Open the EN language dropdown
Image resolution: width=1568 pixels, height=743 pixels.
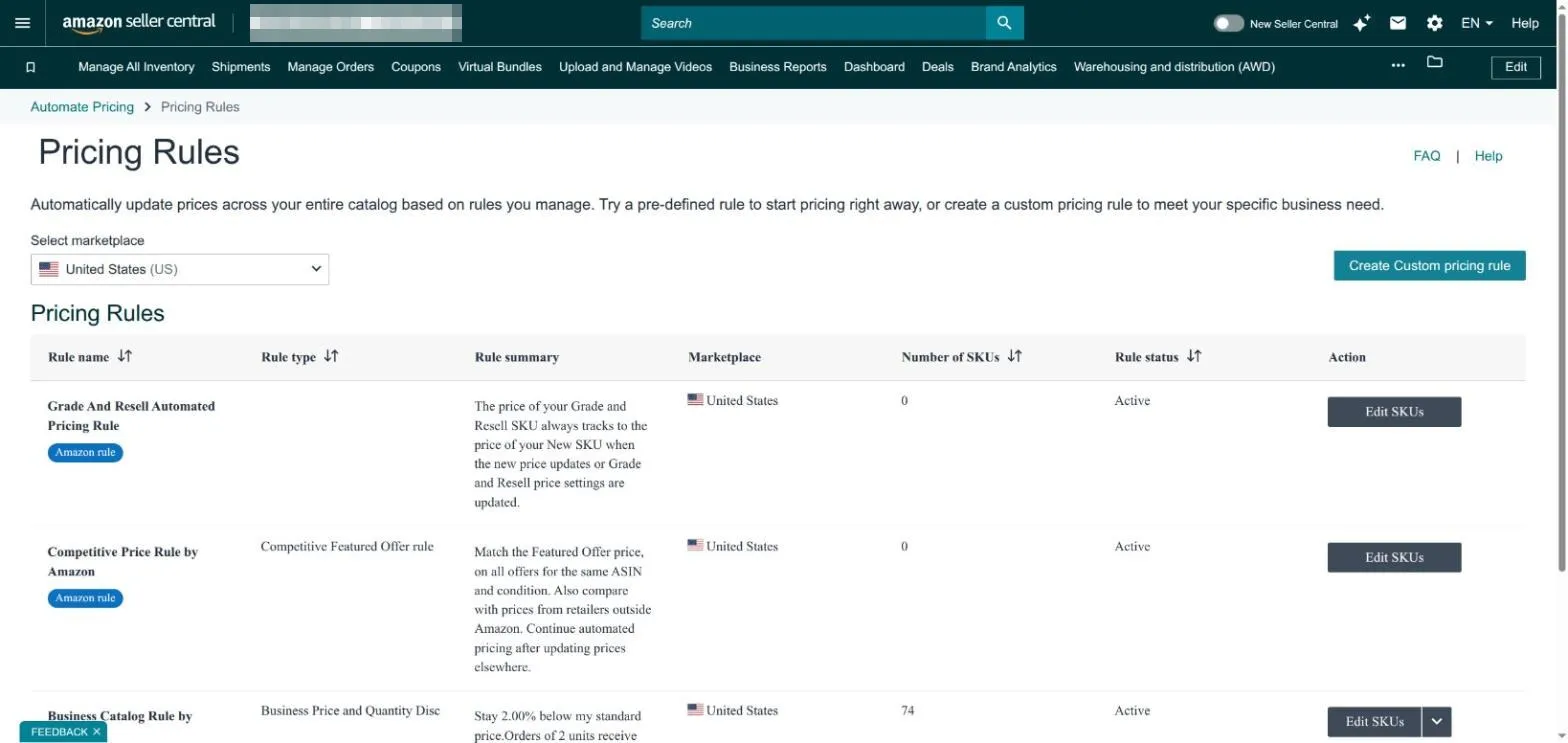pos(1477,23)
